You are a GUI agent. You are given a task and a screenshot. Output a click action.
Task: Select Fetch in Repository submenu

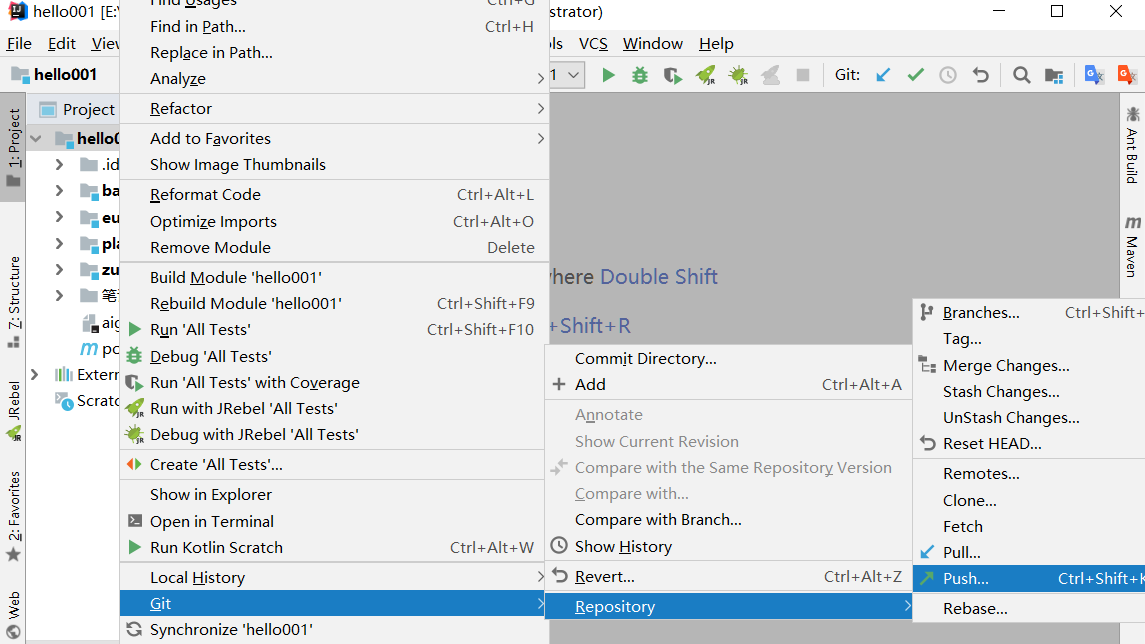(x=1029, y=526)
